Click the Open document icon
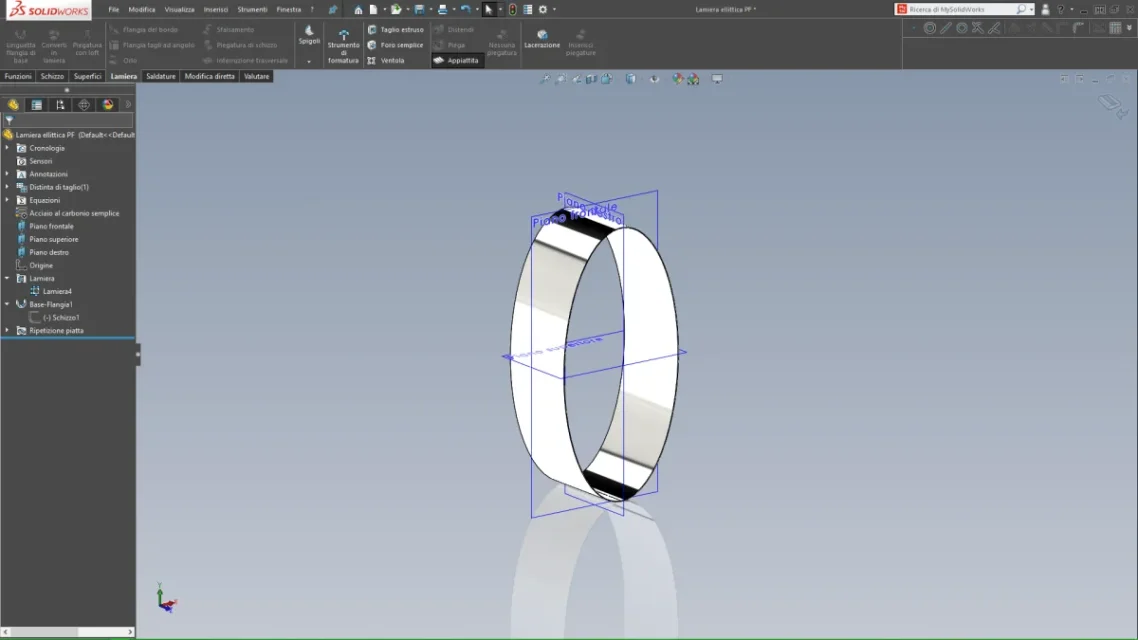The width and height of the screenshot is (1138, 640). [396, 9]
